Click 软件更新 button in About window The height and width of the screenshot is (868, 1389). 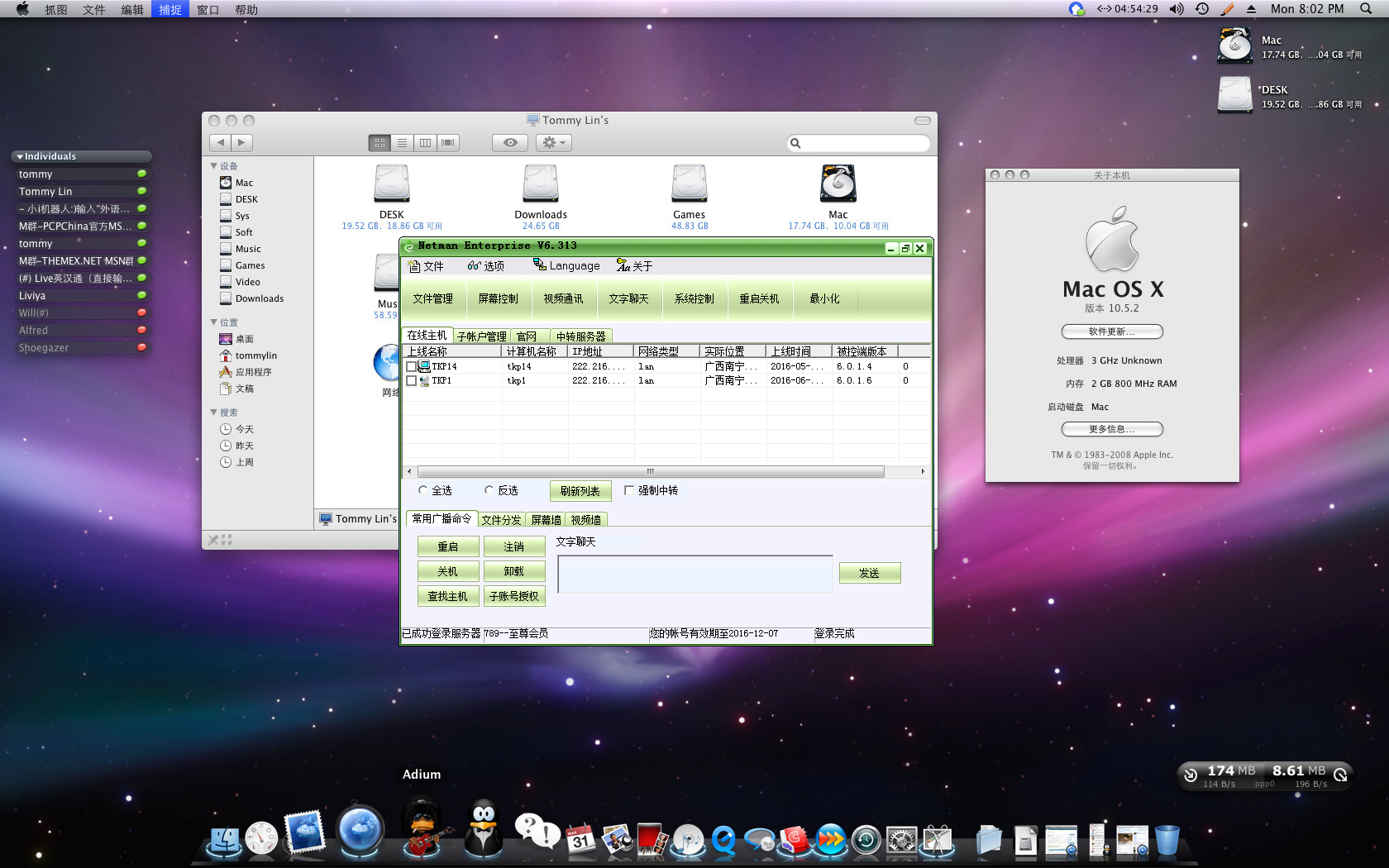pyautogui.click(x=1112, y=331)
